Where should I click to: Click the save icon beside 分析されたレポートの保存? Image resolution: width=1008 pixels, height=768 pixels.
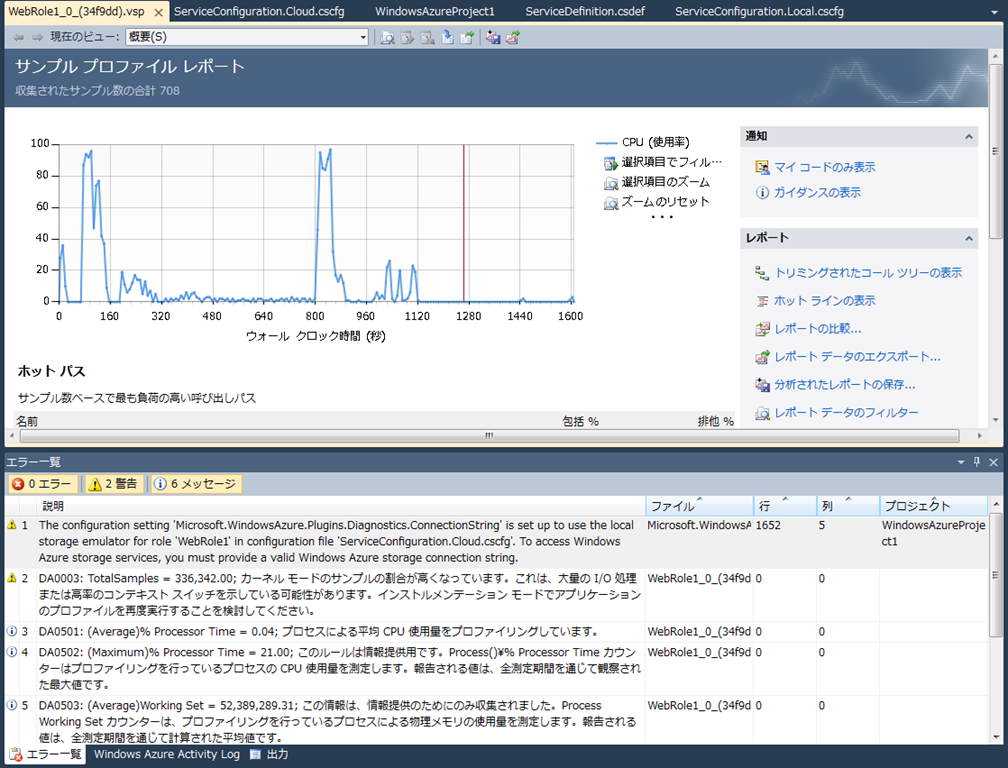click(762, 384)
